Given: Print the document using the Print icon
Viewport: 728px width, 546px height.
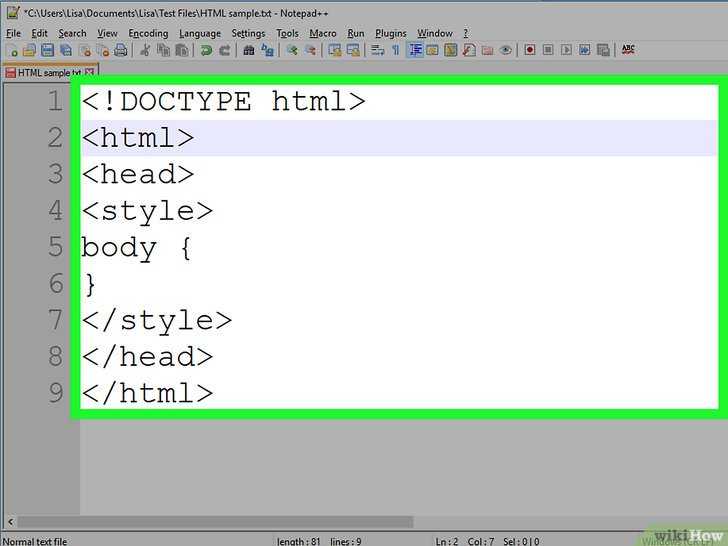Looking at the screenshot, I should (121, 50).
